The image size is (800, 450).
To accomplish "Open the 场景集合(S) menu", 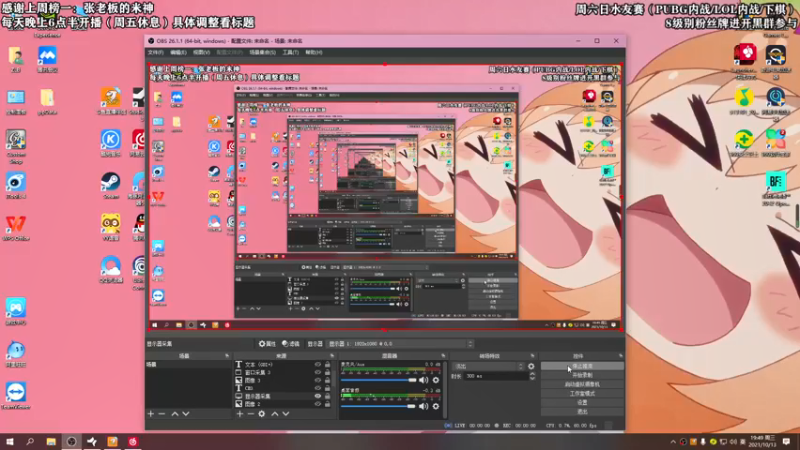I will (x=262, y=53).
